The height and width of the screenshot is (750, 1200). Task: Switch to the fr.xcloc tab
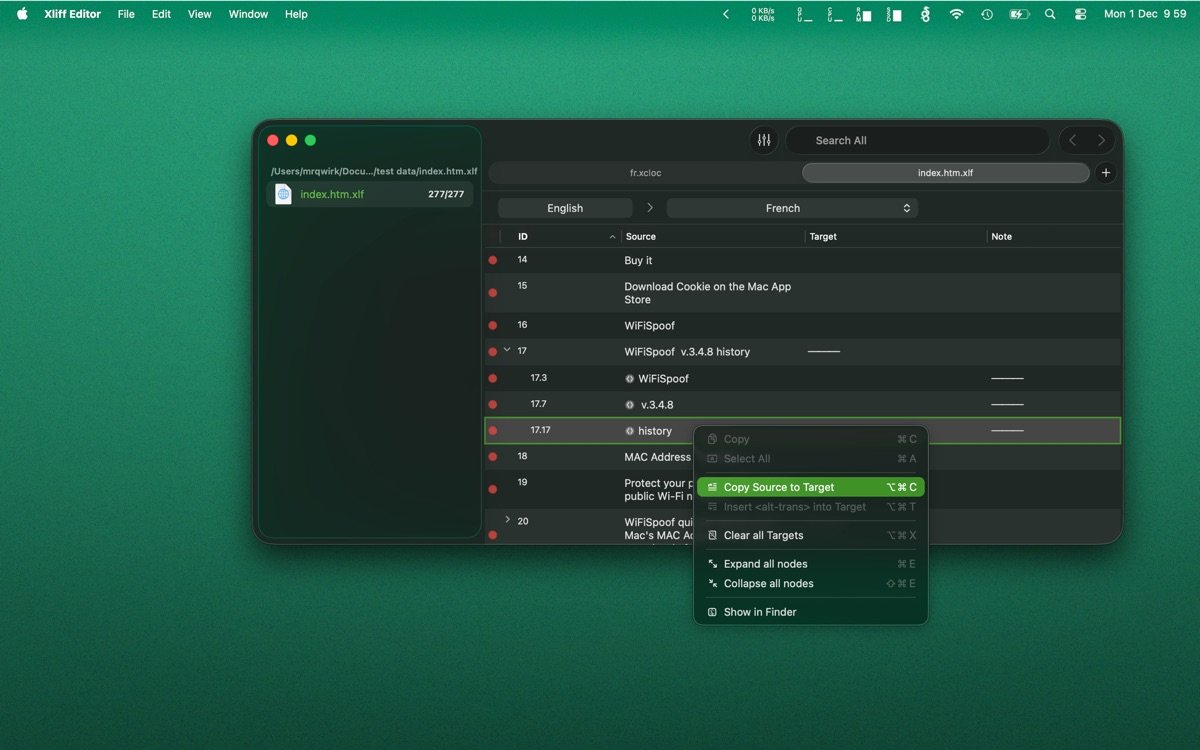click(645, 173)
